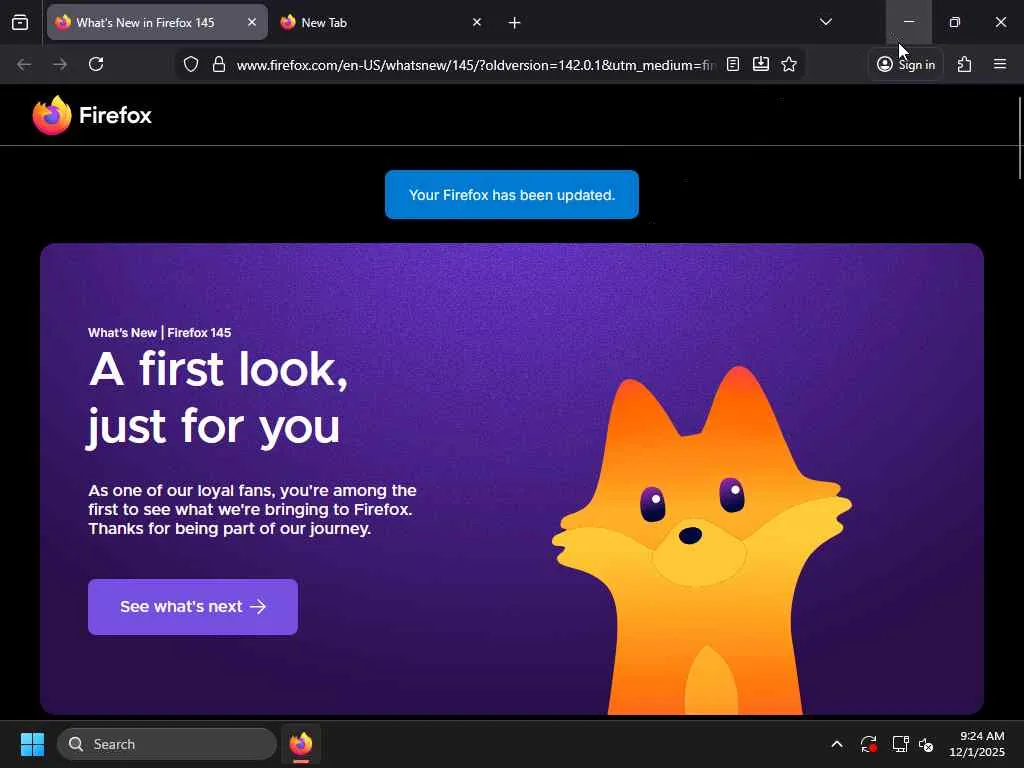This screenshot has height=768, width=1024.
Task: Open a new tab with plus button
Action: [x=515, y=23]
